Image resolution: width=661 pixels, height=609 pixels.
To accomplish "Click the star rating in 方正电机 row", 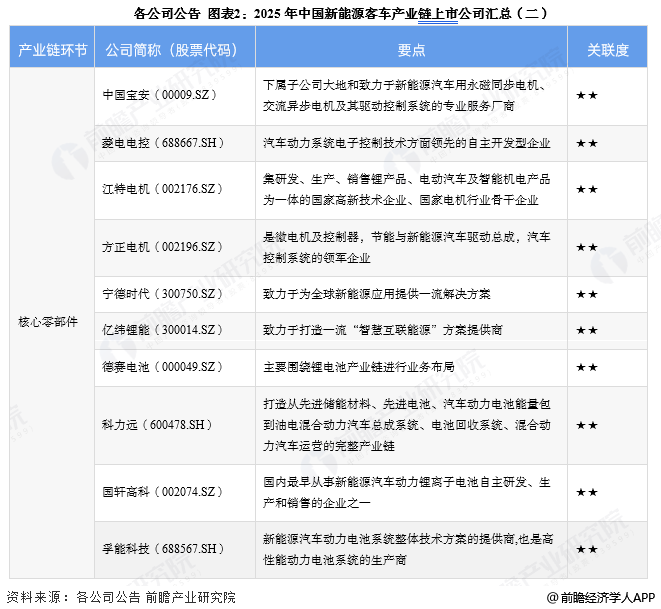I will pyautogui.click(x=587, y=247).
